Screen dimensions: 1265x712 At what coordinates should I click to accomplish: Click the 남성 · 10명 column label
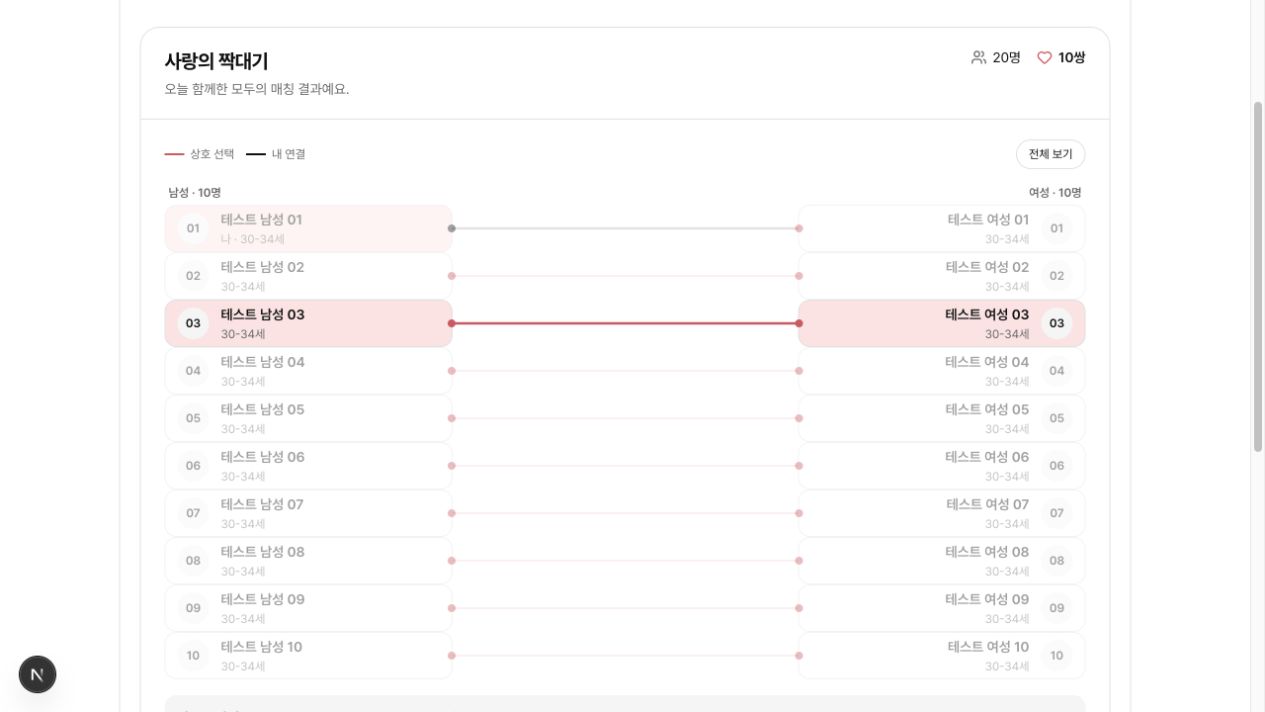[x=195, y=192]
